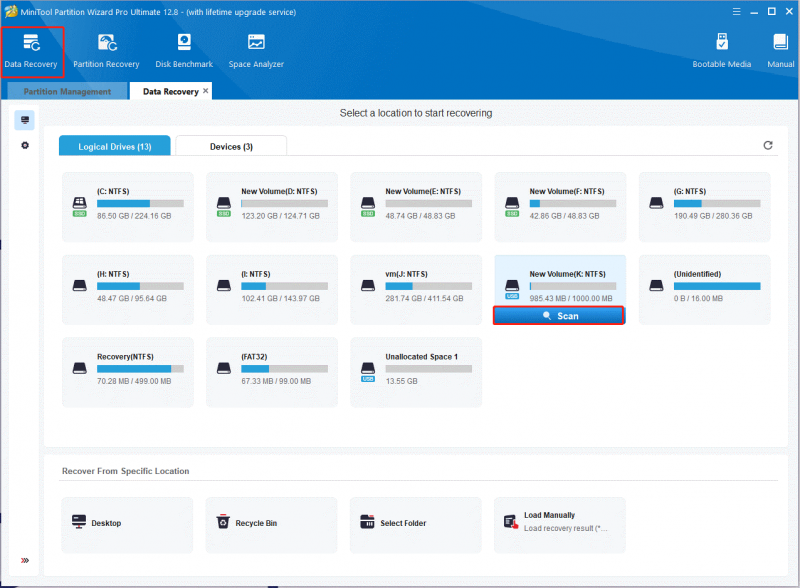Switch to Partition Management tab
The image size is (800, 588).
tap(67, 91)
